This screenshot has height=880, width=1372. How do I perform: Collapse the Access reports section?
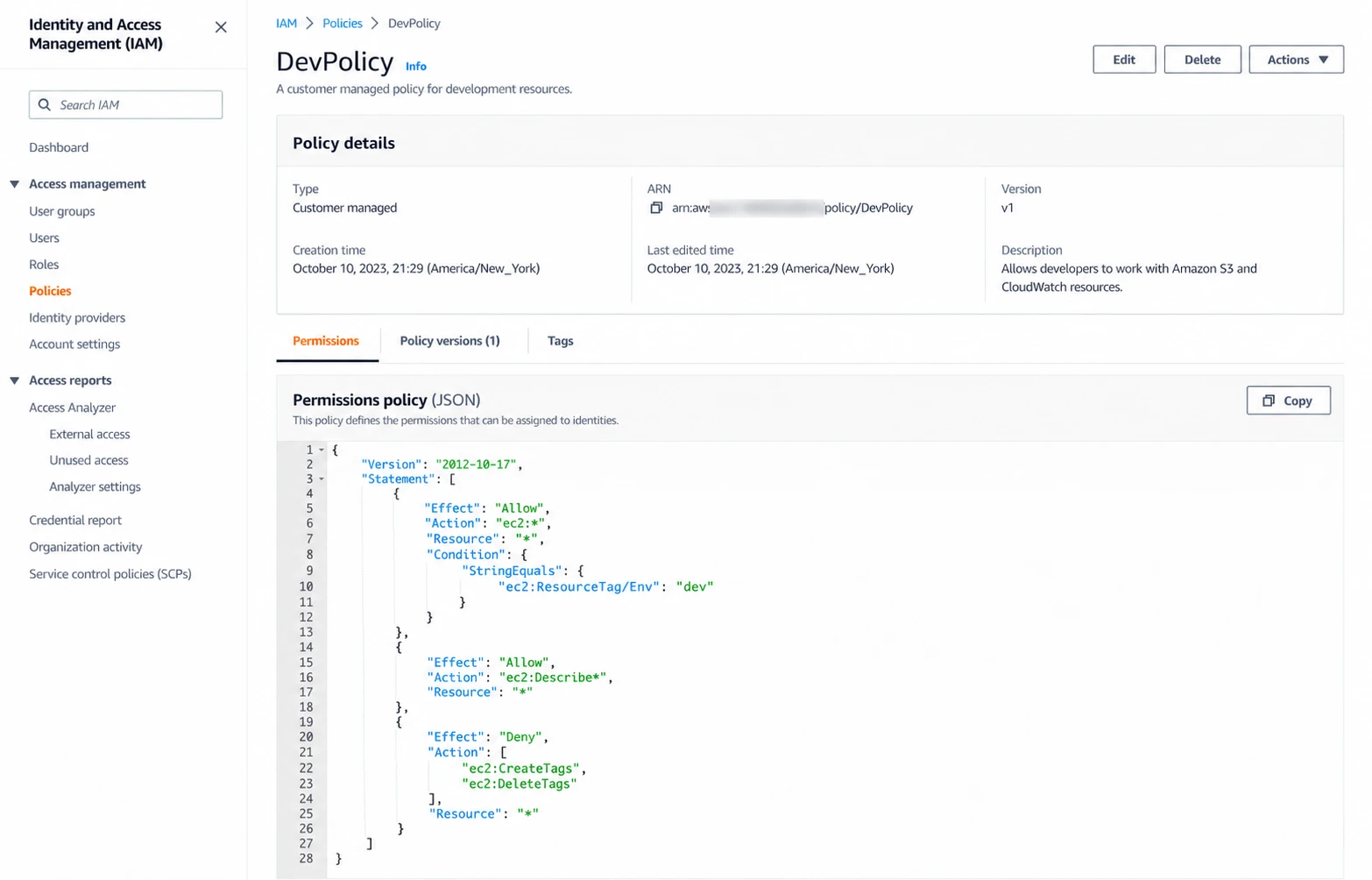point(14,380)
